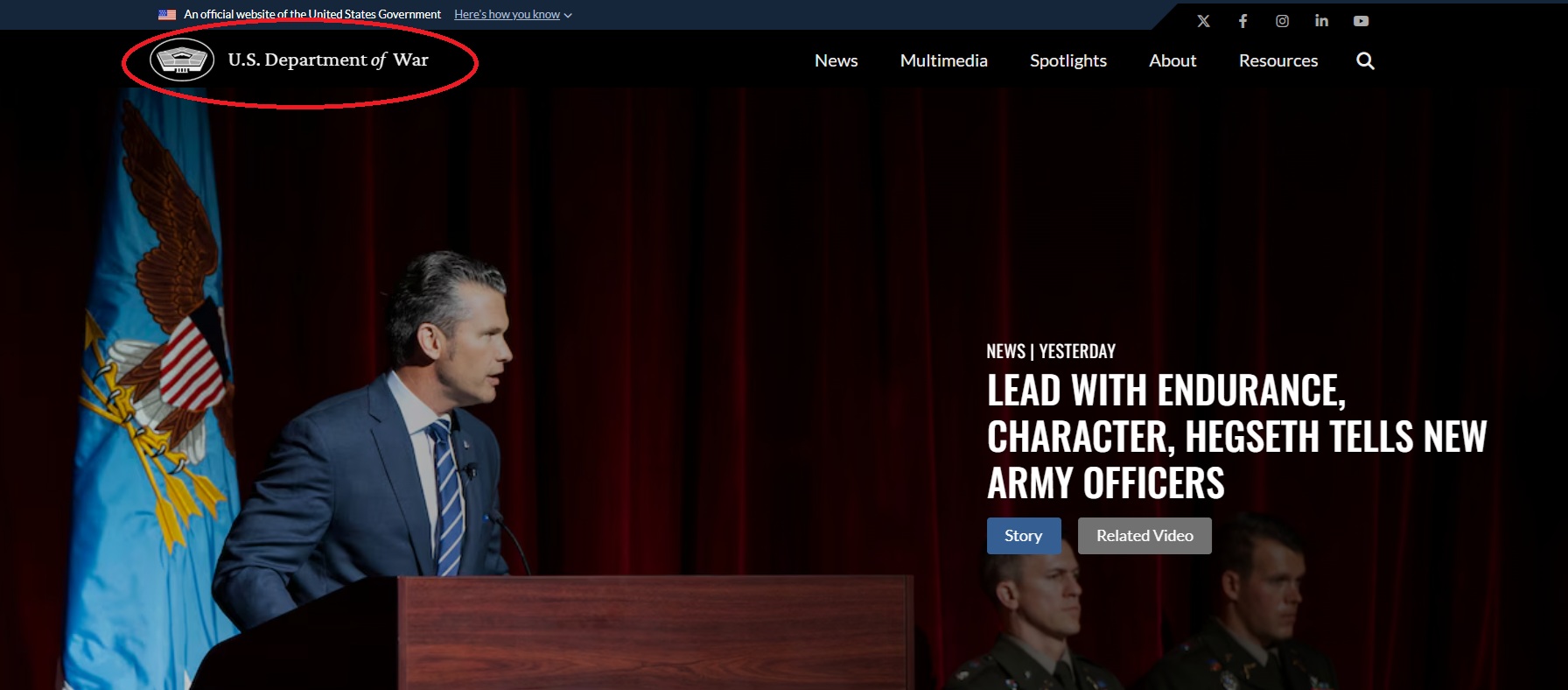Click the Pentagon logo emblem
Image resolution: width=1568 pixels, height=690 pixels.
pyautogui.click(x=182, y=60)
